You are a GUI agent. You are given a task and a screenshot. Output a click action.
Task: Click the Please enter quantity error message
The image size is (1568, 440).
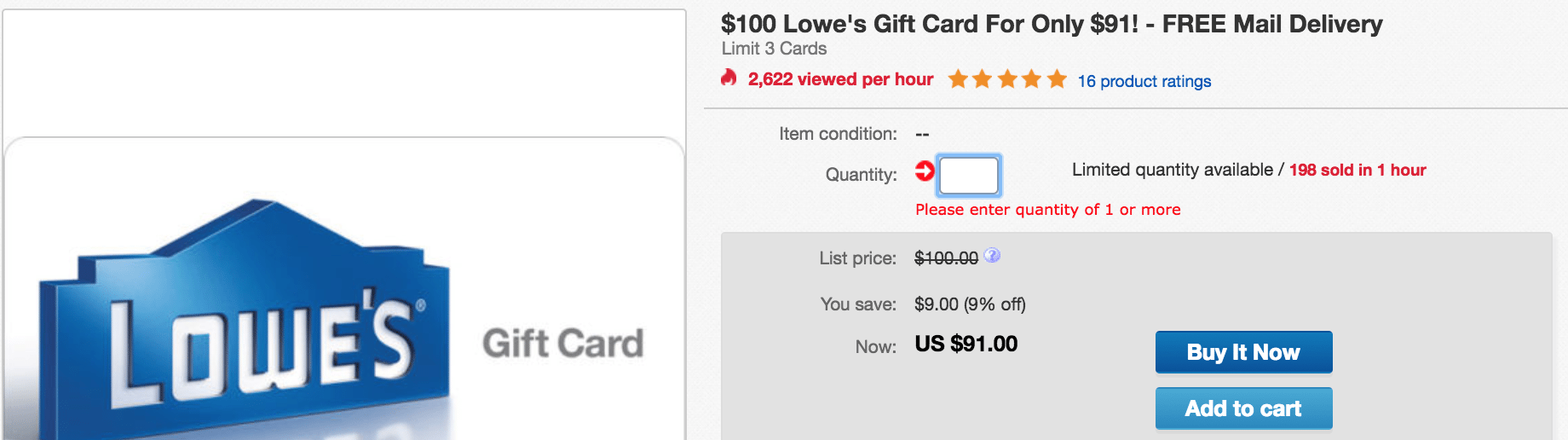[1048, 210]
